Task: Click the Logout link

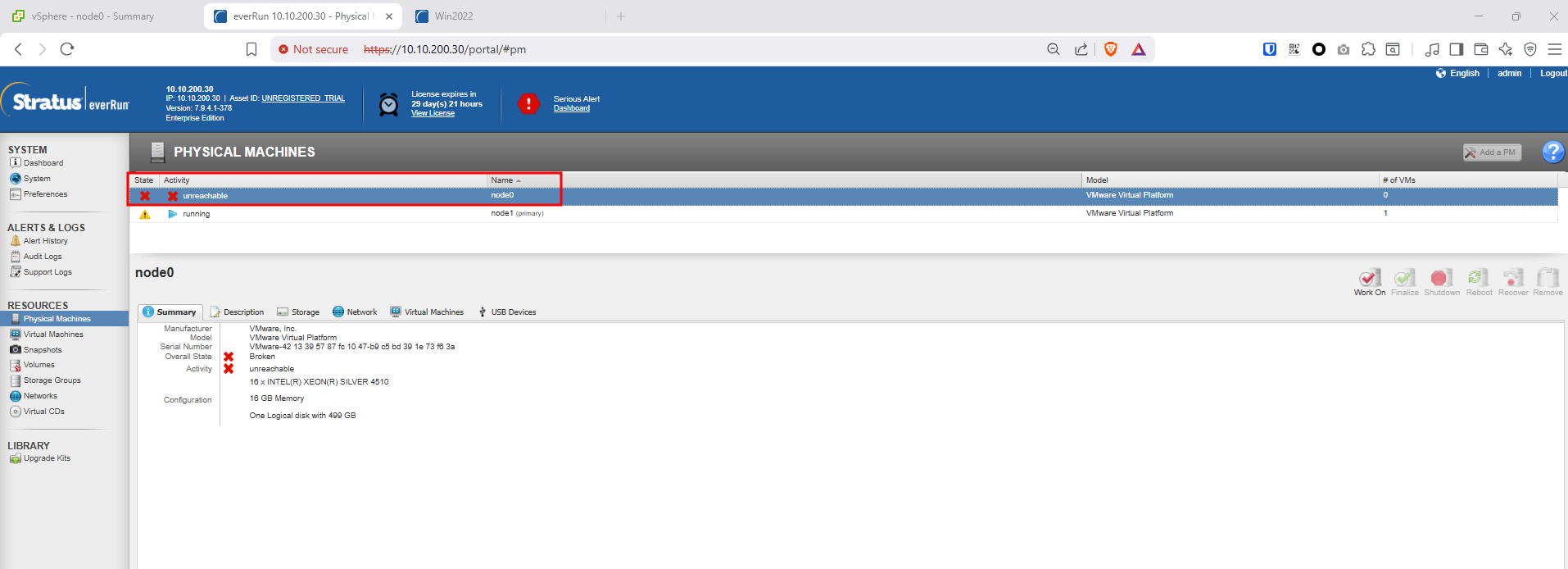Action: tap(1552, 73)
